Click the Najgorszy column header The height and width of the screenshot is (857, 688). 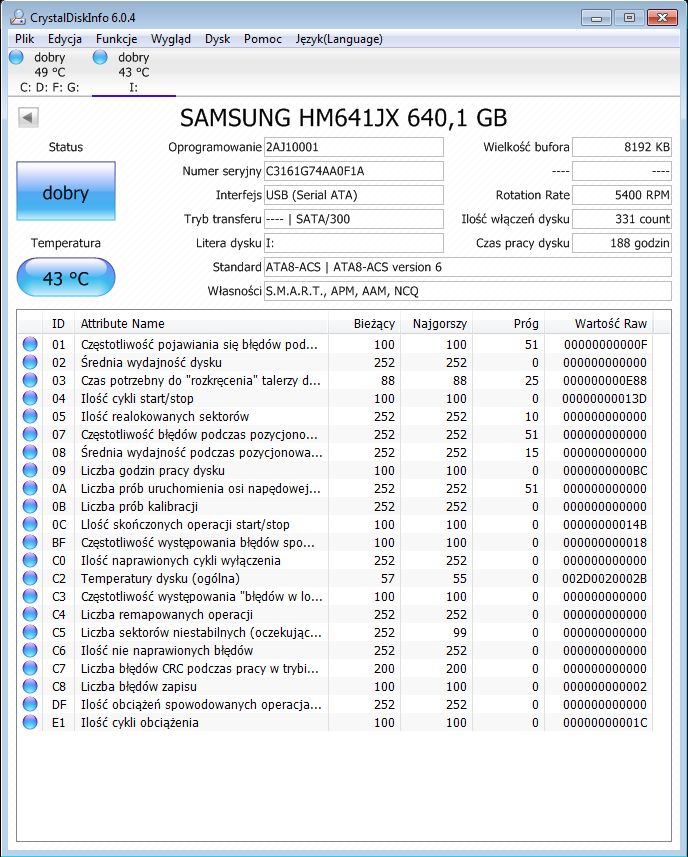point(437,324)
